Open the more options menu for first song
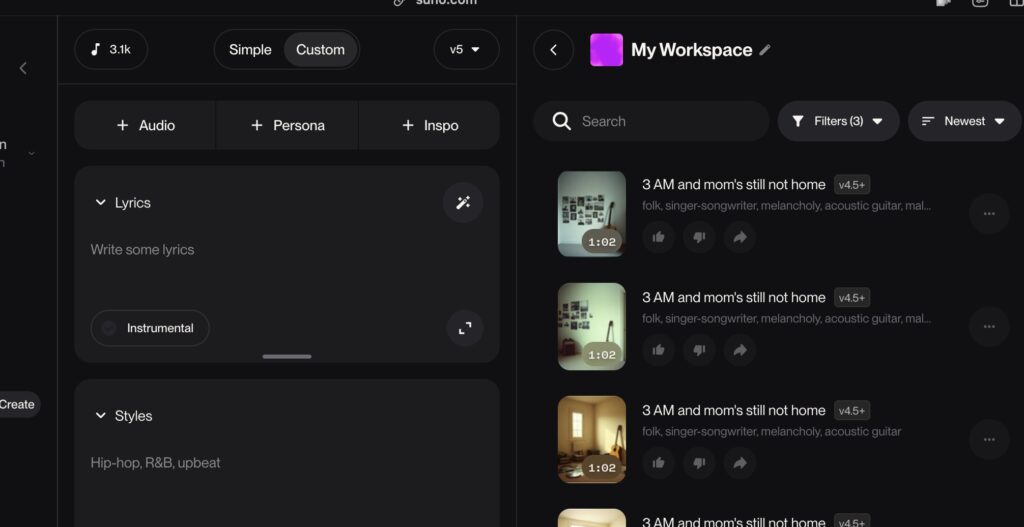1024x527 pixels. tap(989, 214)
